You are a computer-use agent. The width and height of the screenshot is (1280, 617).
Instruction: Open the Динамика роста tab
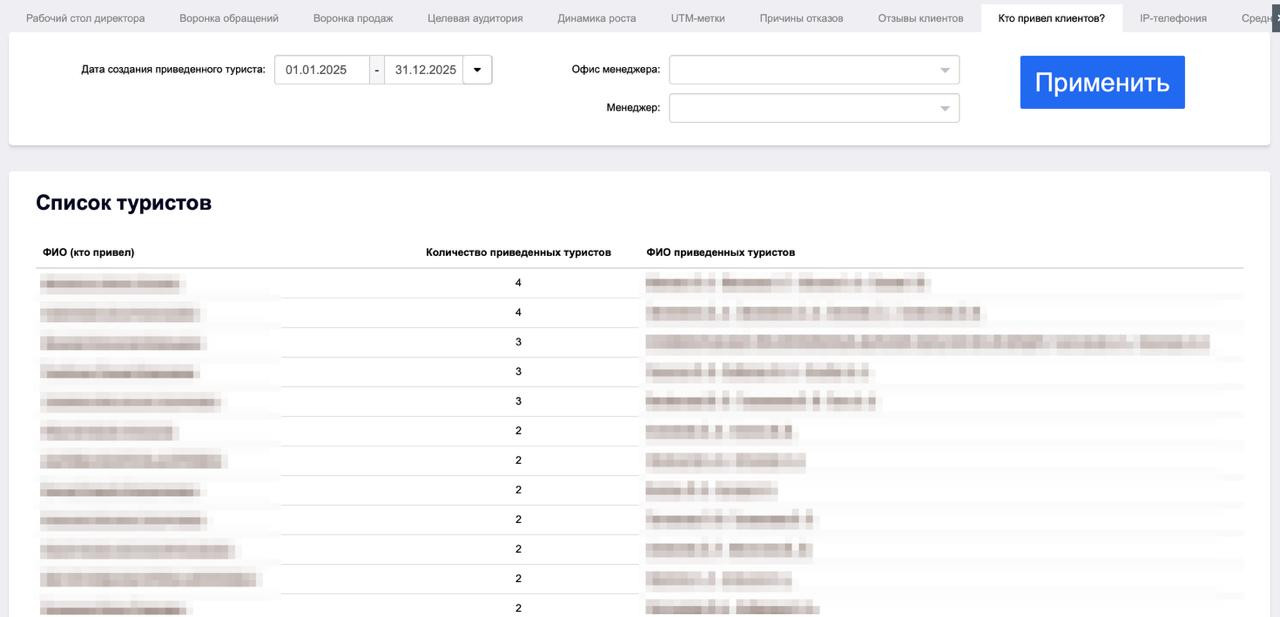(597, 18)
